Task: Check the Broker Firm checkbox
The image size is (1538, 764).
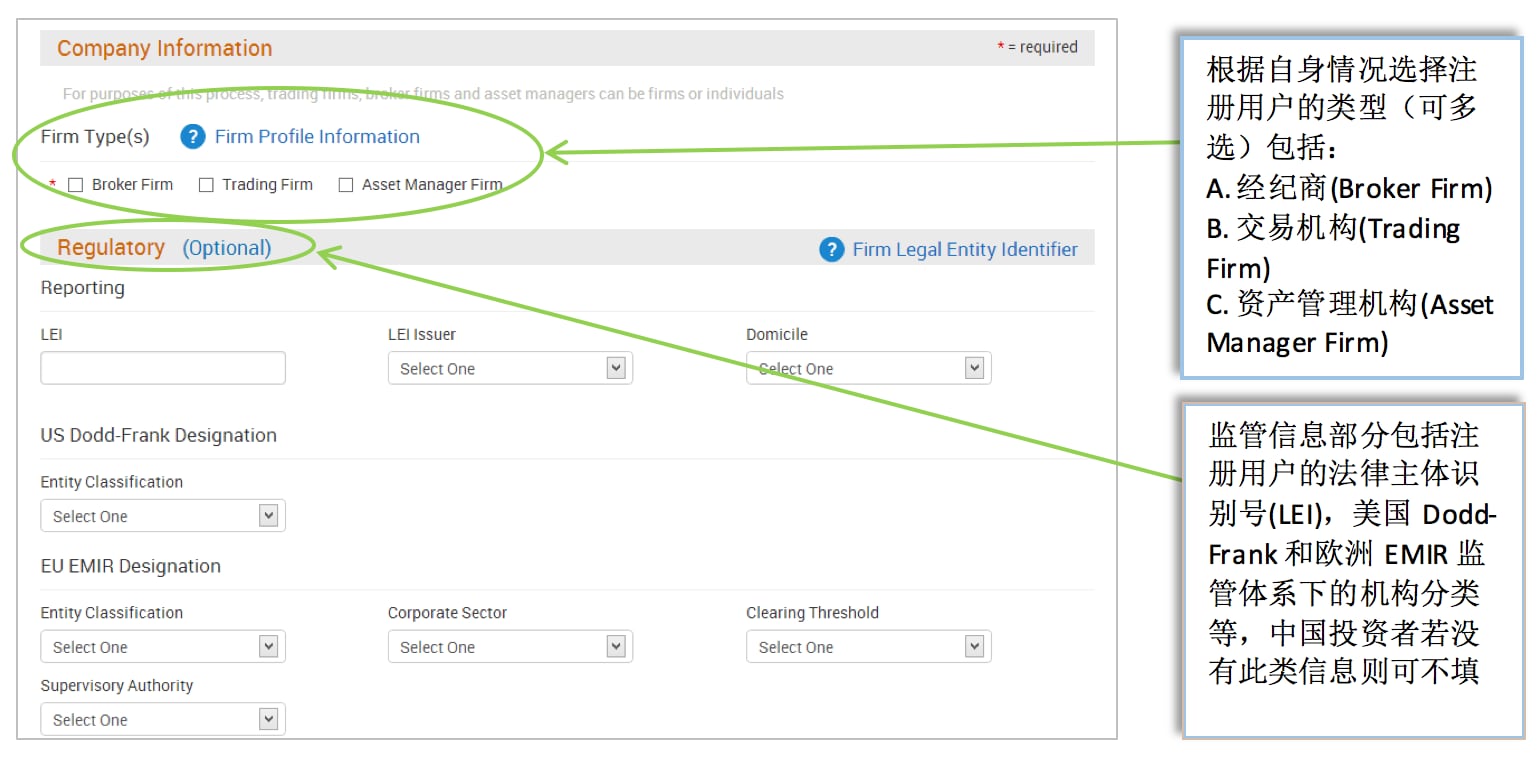Action: point(76,185)
